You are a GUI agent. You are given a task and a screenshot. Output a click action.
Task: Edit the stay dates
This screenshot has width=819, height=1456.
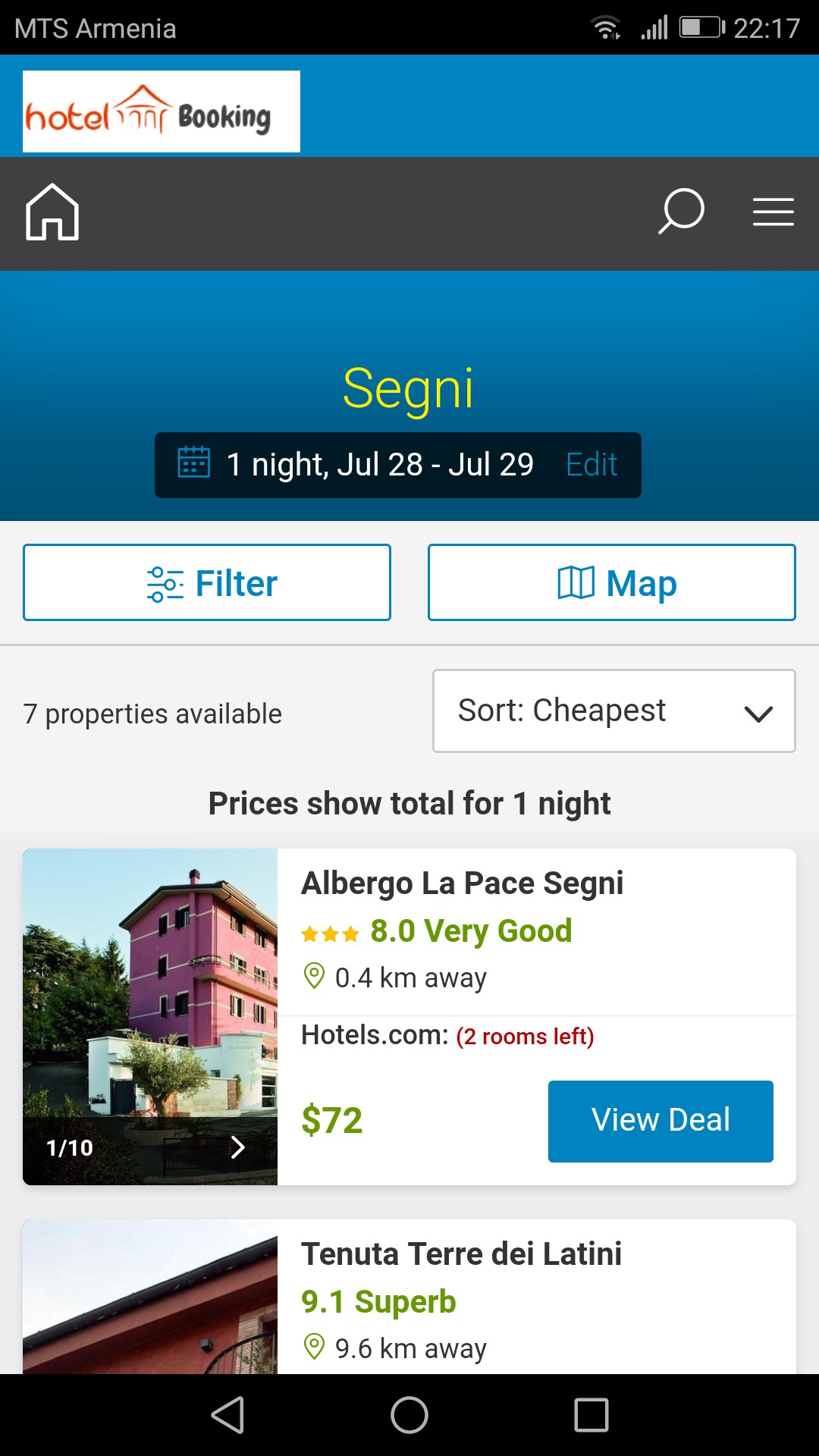[x=591, y=464]
